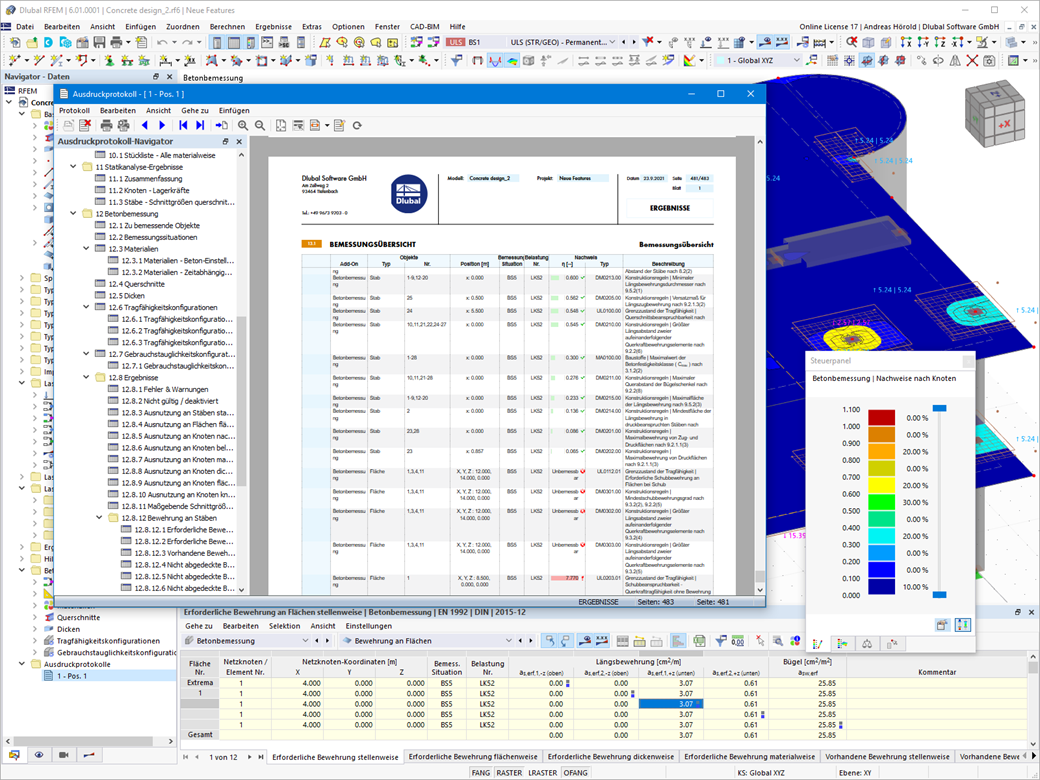Click the print icon in Ausdruckprotokoll toolbar
The height and width of the screenshot is (780, 1040).
pos(106,125)
